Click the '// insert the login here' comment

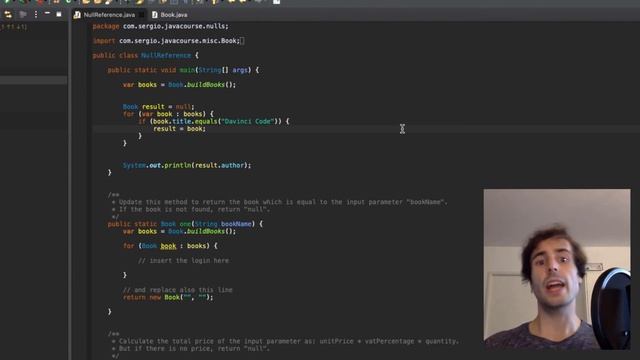click(184, 261)
